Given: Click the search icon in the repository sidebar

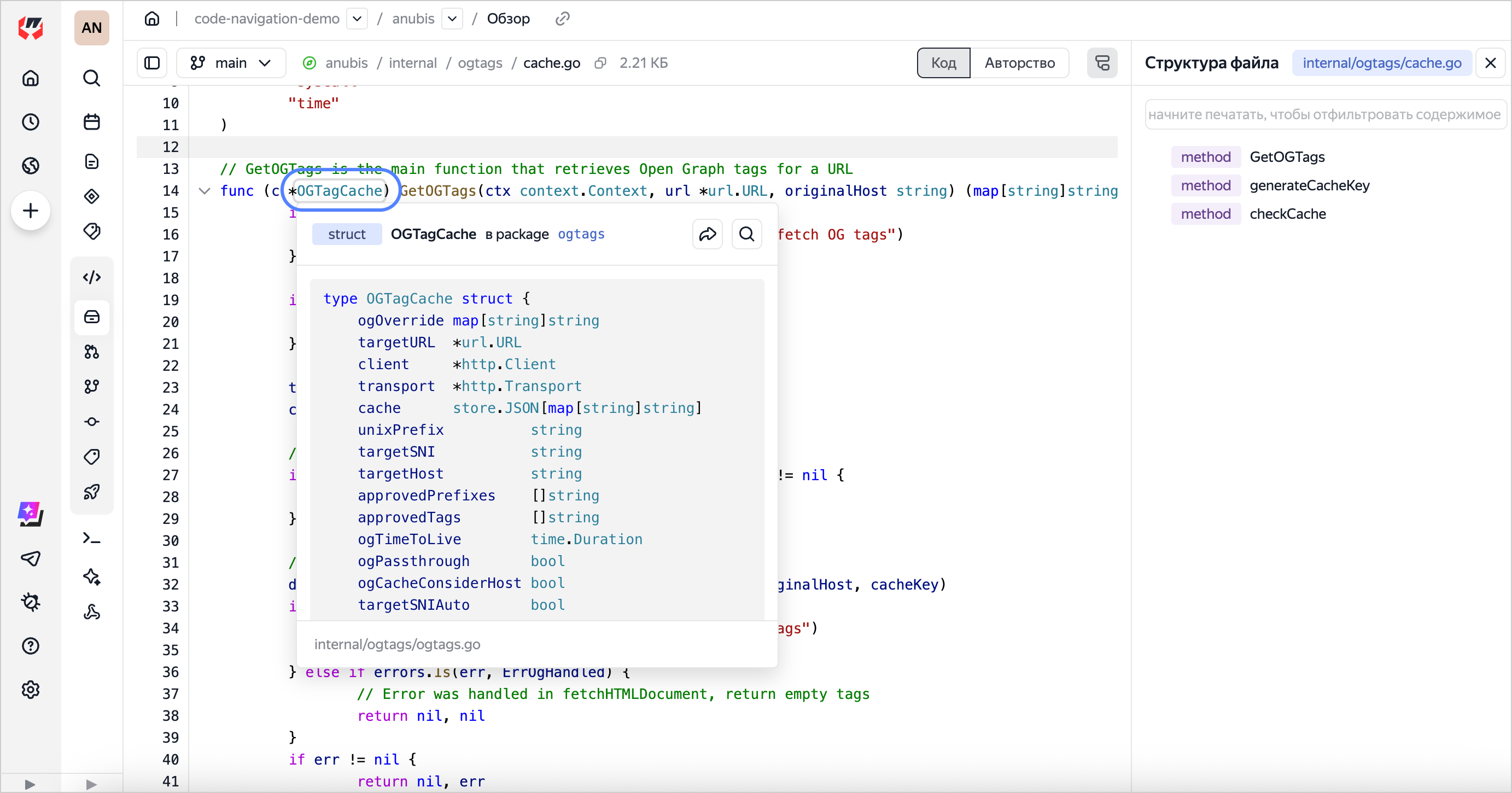Looking at the screenshot, I should pos(91,78).
